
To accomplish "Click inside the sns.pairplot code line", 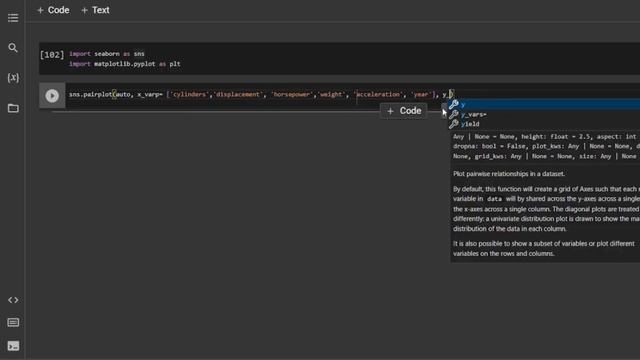I will 261,95.
